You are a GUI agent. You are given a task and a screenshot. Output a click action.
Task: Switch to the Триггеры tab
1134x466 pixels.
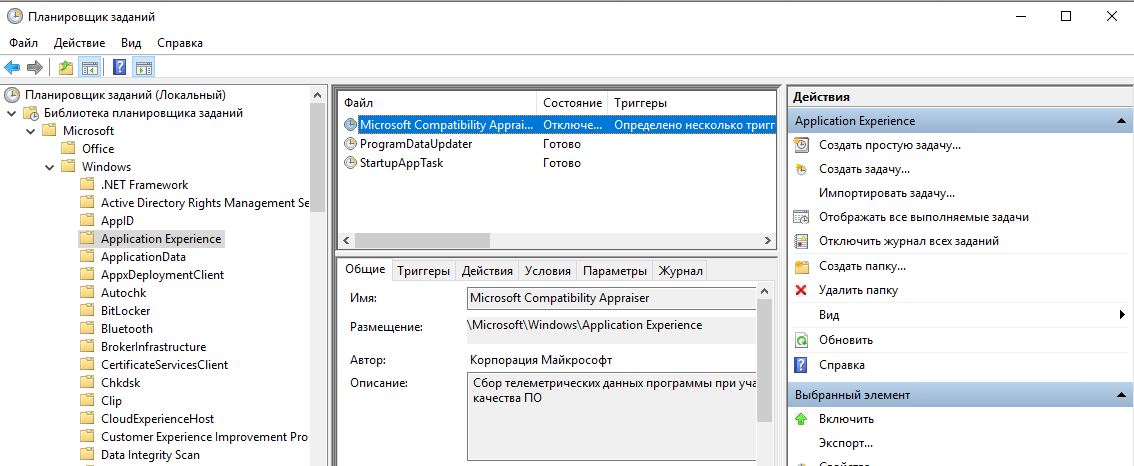click(424, 271)
